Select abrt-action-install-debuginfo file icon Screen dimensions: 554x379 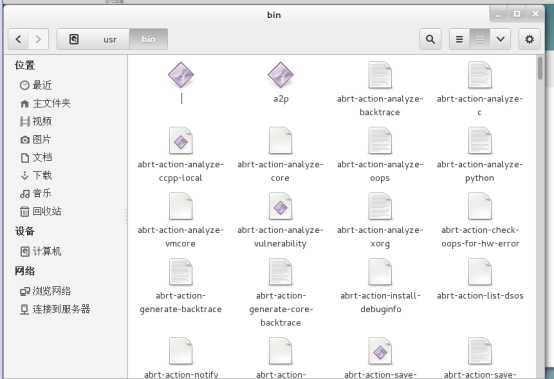point(380,272)
